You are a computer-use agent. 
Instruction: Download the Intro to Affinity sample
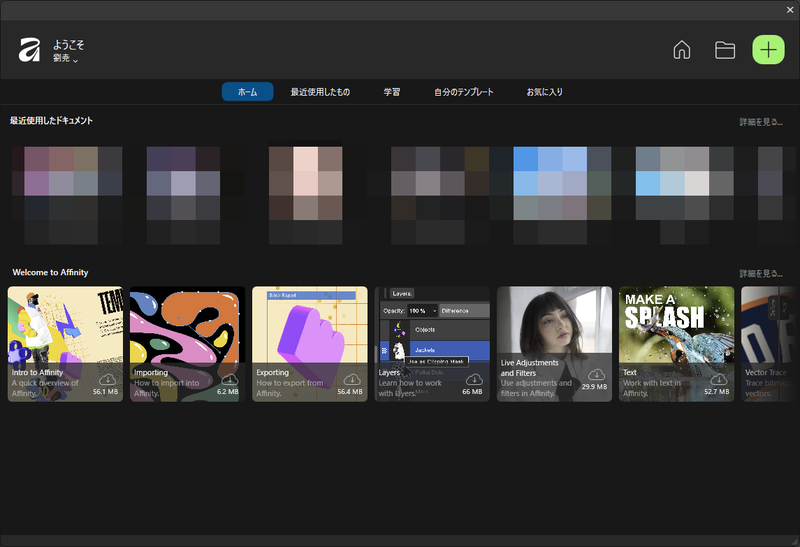tap(107, 379)
